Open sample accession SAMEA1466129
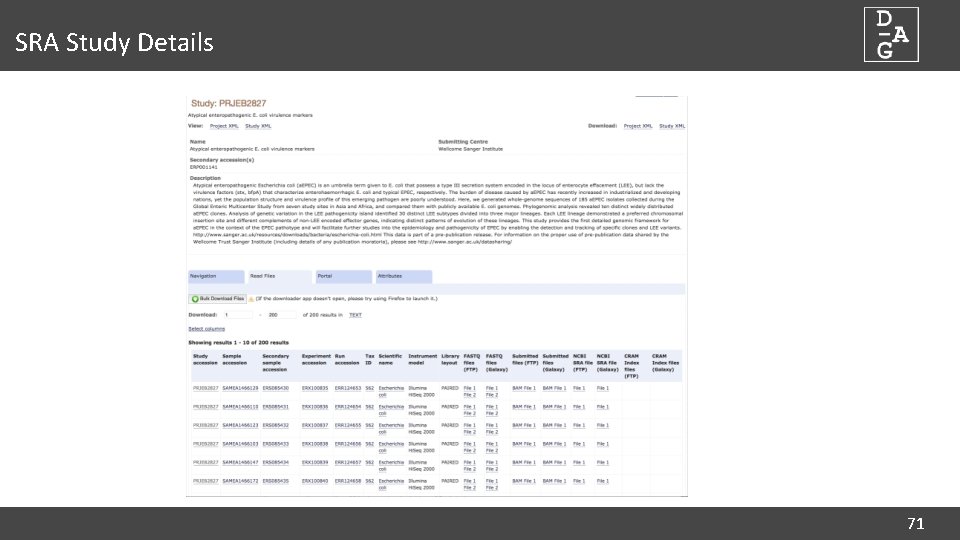Viewport: 960px width, 540px height. 240,388
